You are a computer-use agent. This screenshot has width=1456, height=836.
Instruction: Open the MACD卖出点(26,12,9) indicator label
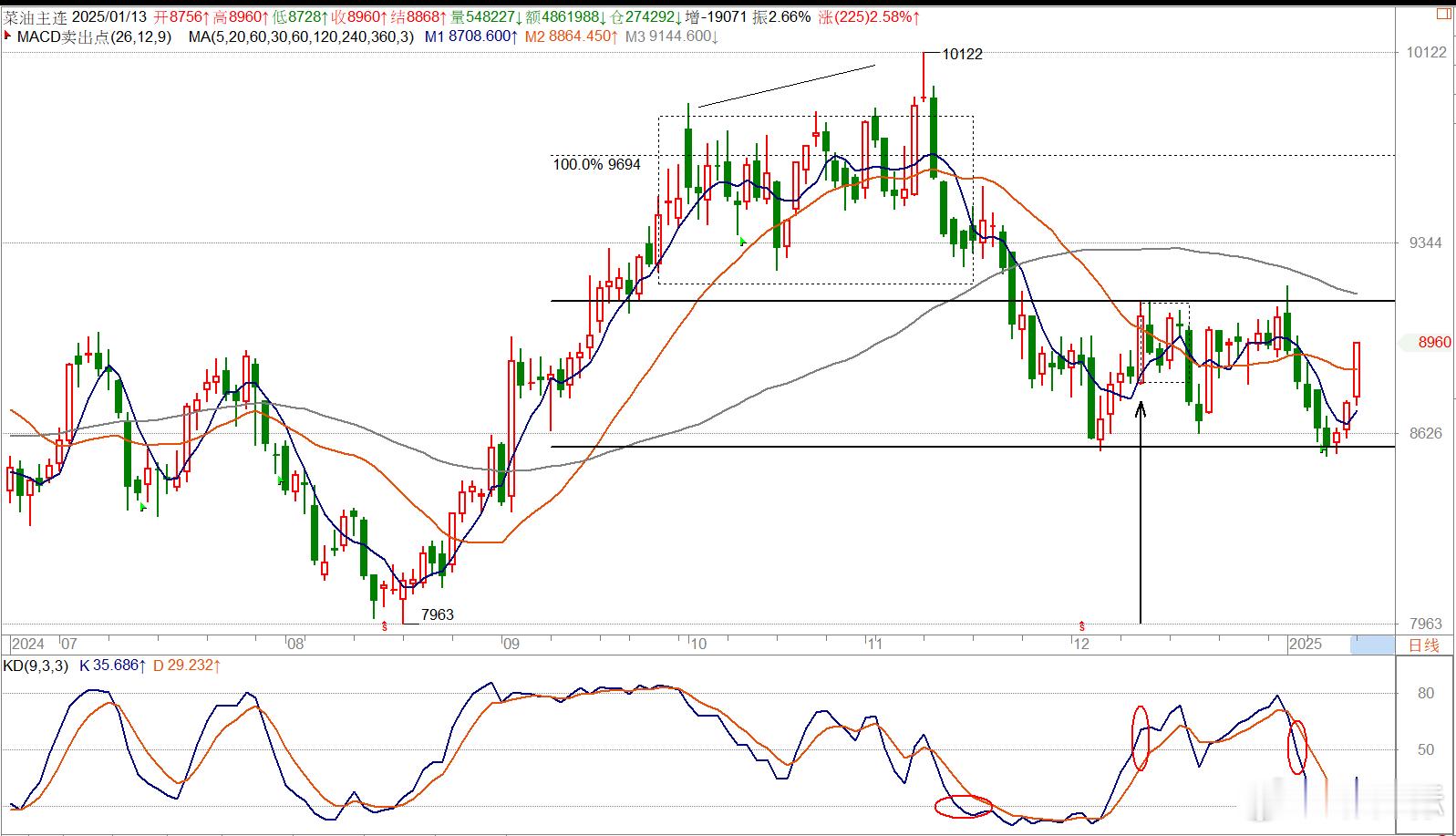coord(94,37)
